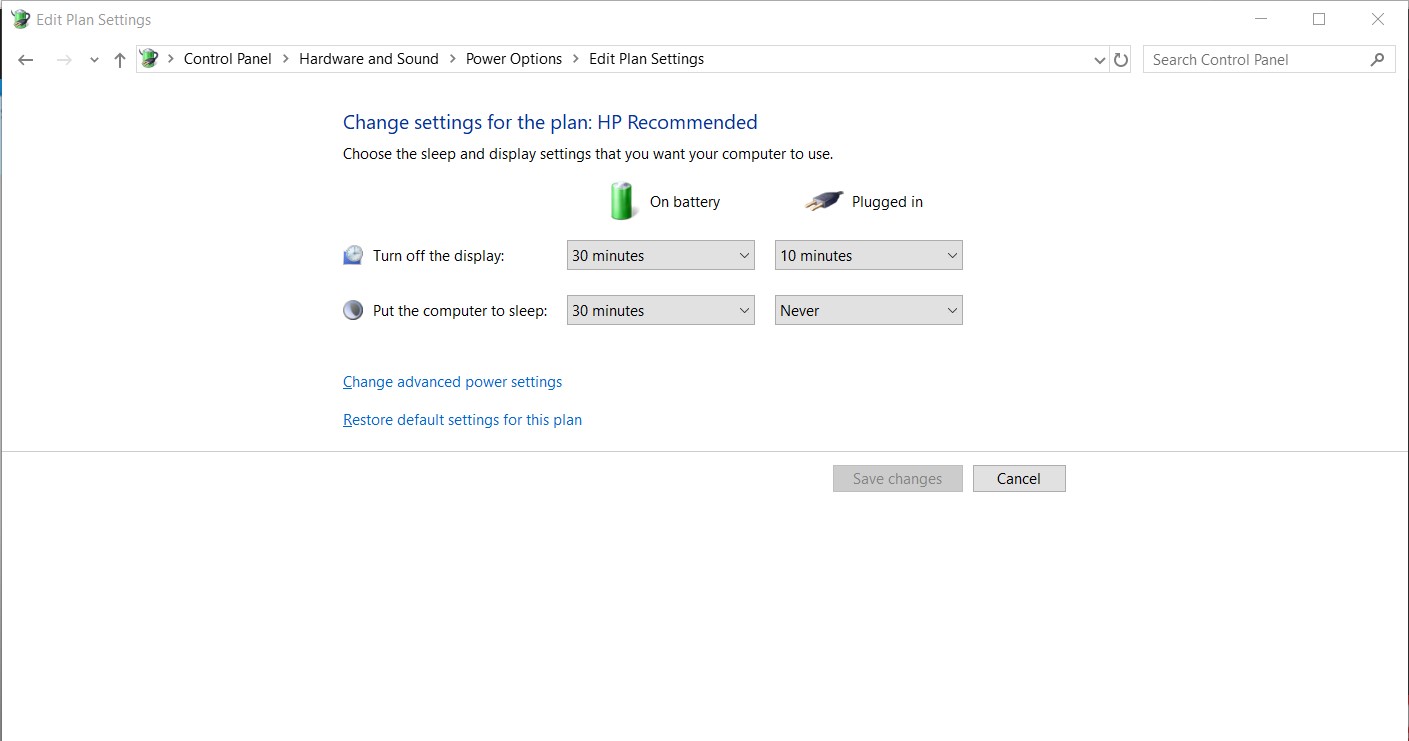1409x741 pixels.
Task: Cancel the plan changes
Action: [x=1019, y=479]
